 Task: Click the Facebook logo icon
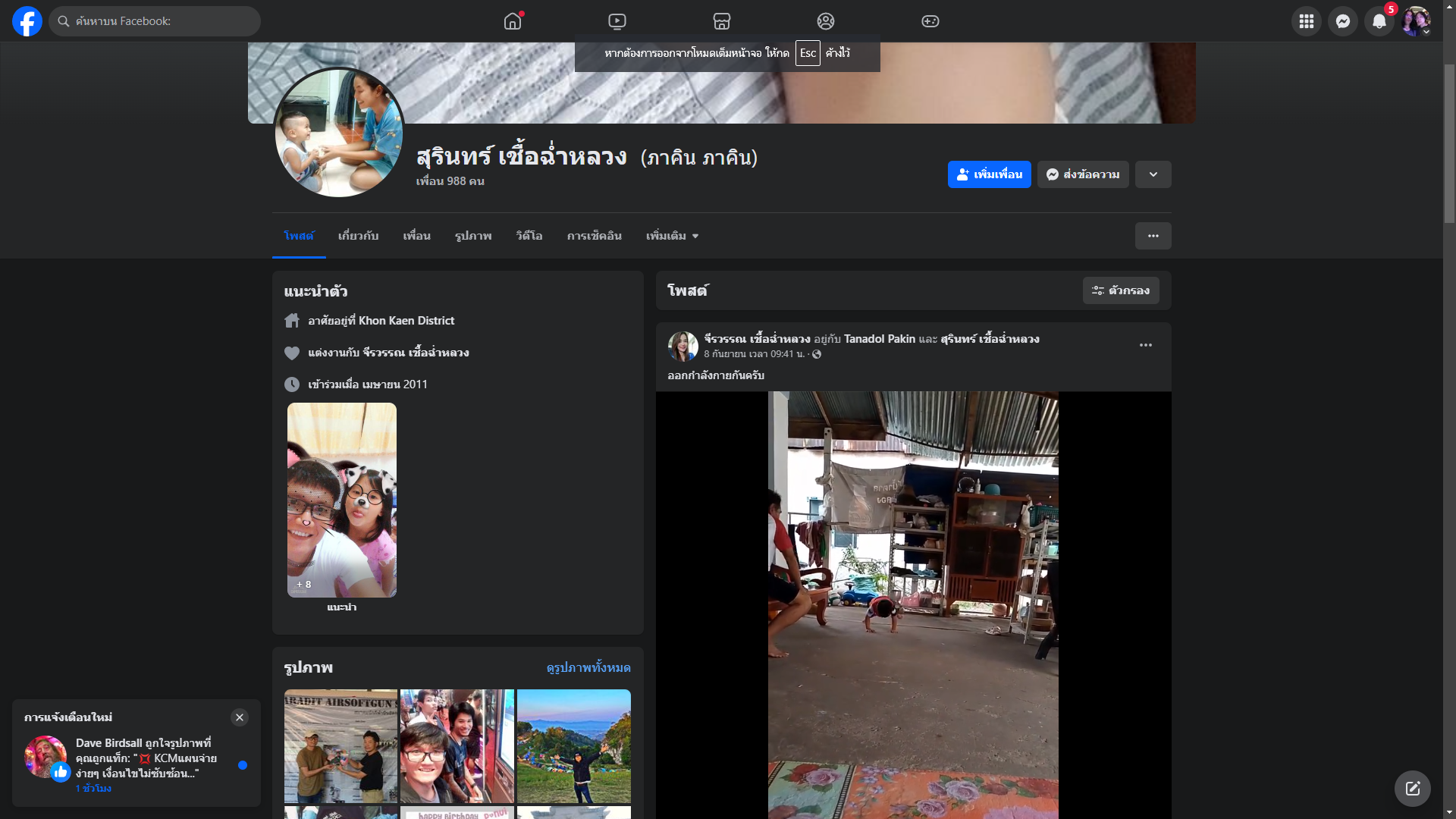[27, 21]
